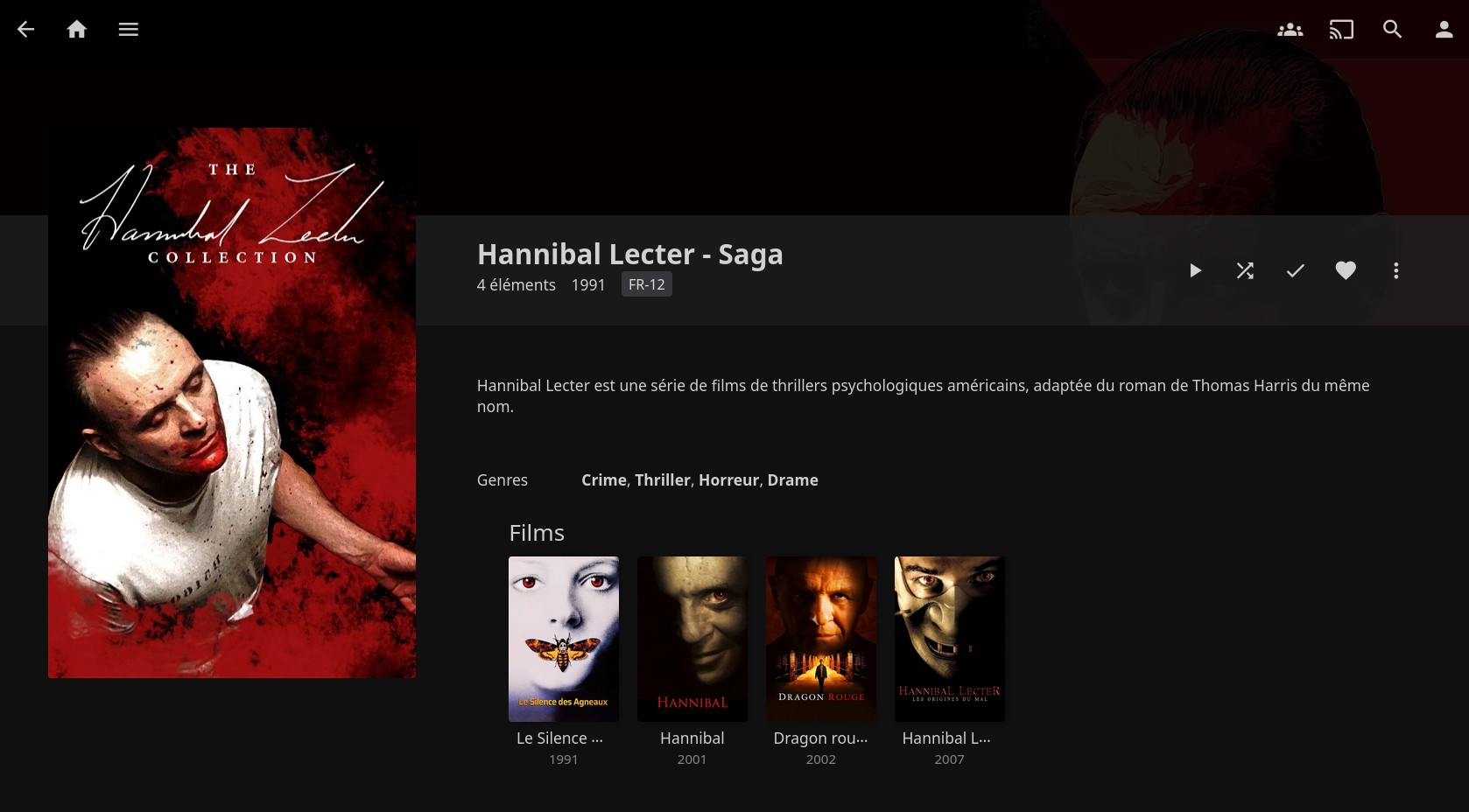This screenshot has height=812, width=1469.
Task: Open Le Silence des Agneaux poster
Action: coord(564,639)
